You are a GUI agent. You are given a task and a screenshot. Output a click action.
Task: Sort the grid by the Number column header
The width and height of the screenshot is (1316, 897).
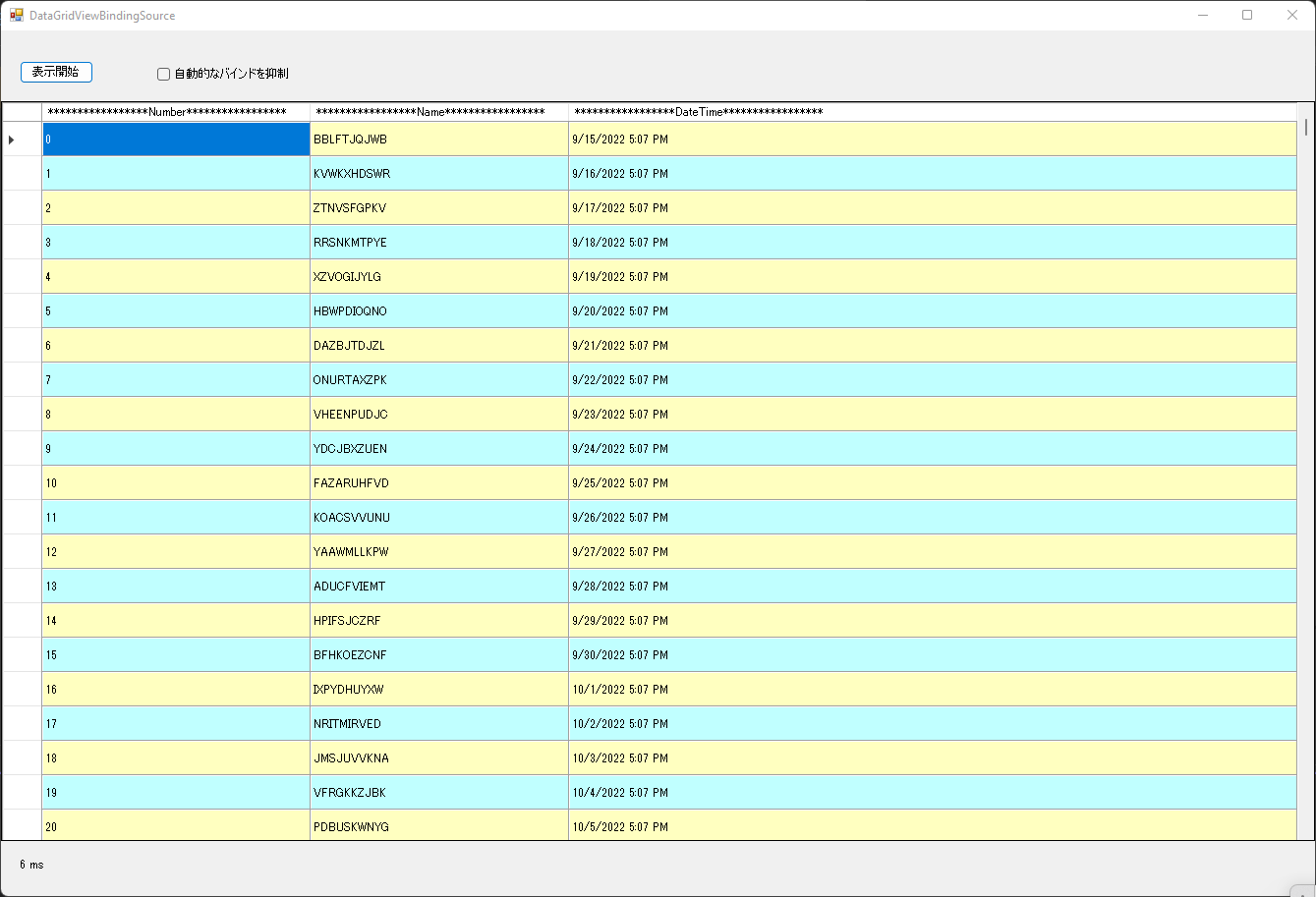click(x=175, y=112)
